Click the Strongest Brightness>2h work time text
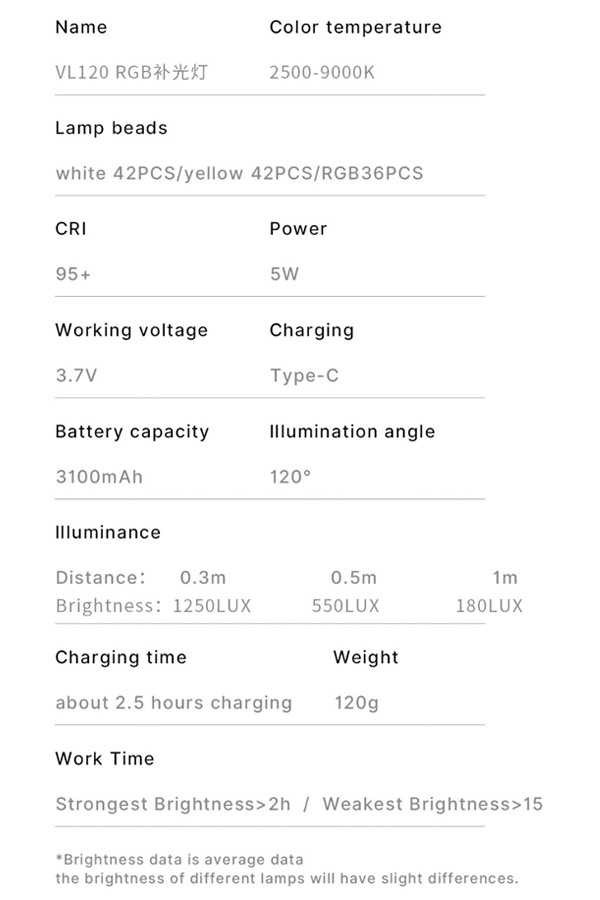600x900 pixels. 173,805
